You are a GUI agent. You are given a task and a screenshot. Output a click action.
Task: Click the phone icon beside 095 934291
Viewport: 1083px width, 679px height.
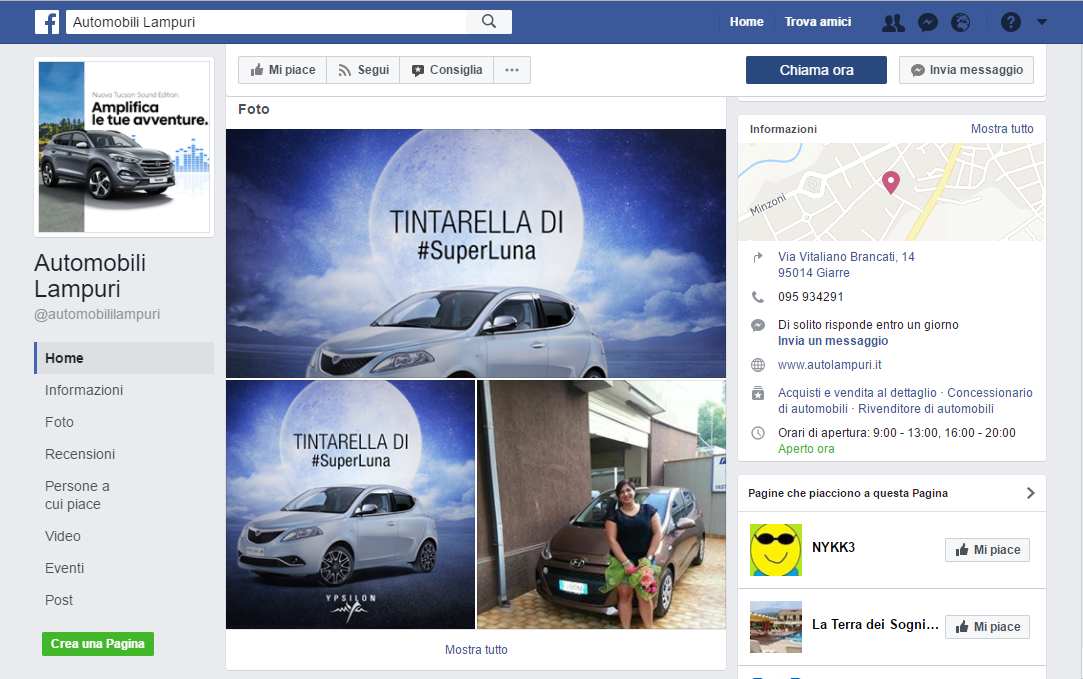click(758, 297)
